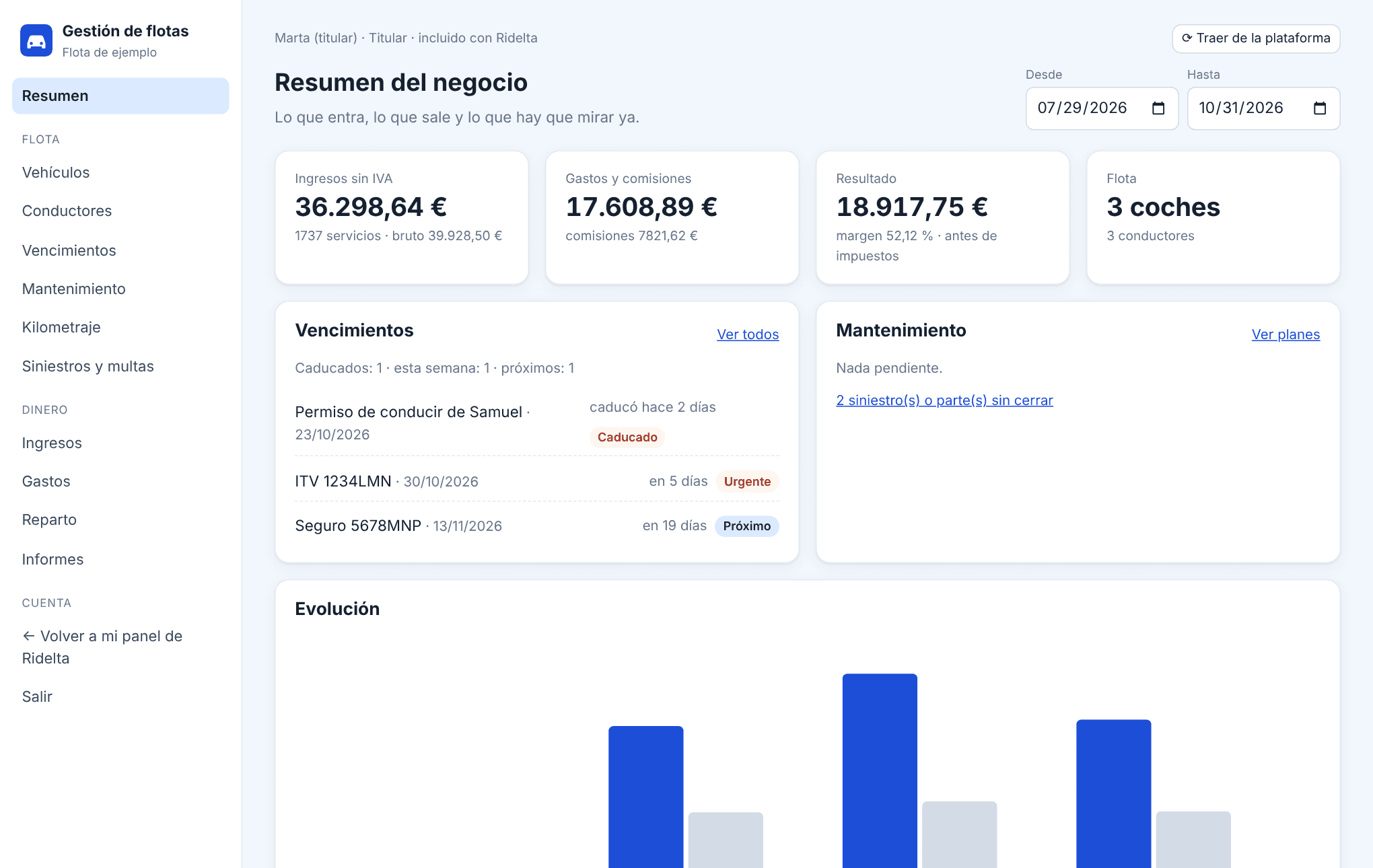Screen dimensions: 1373x868
Task: Click the Hasta date field 10/31/2026
Action: point(1263,108)
